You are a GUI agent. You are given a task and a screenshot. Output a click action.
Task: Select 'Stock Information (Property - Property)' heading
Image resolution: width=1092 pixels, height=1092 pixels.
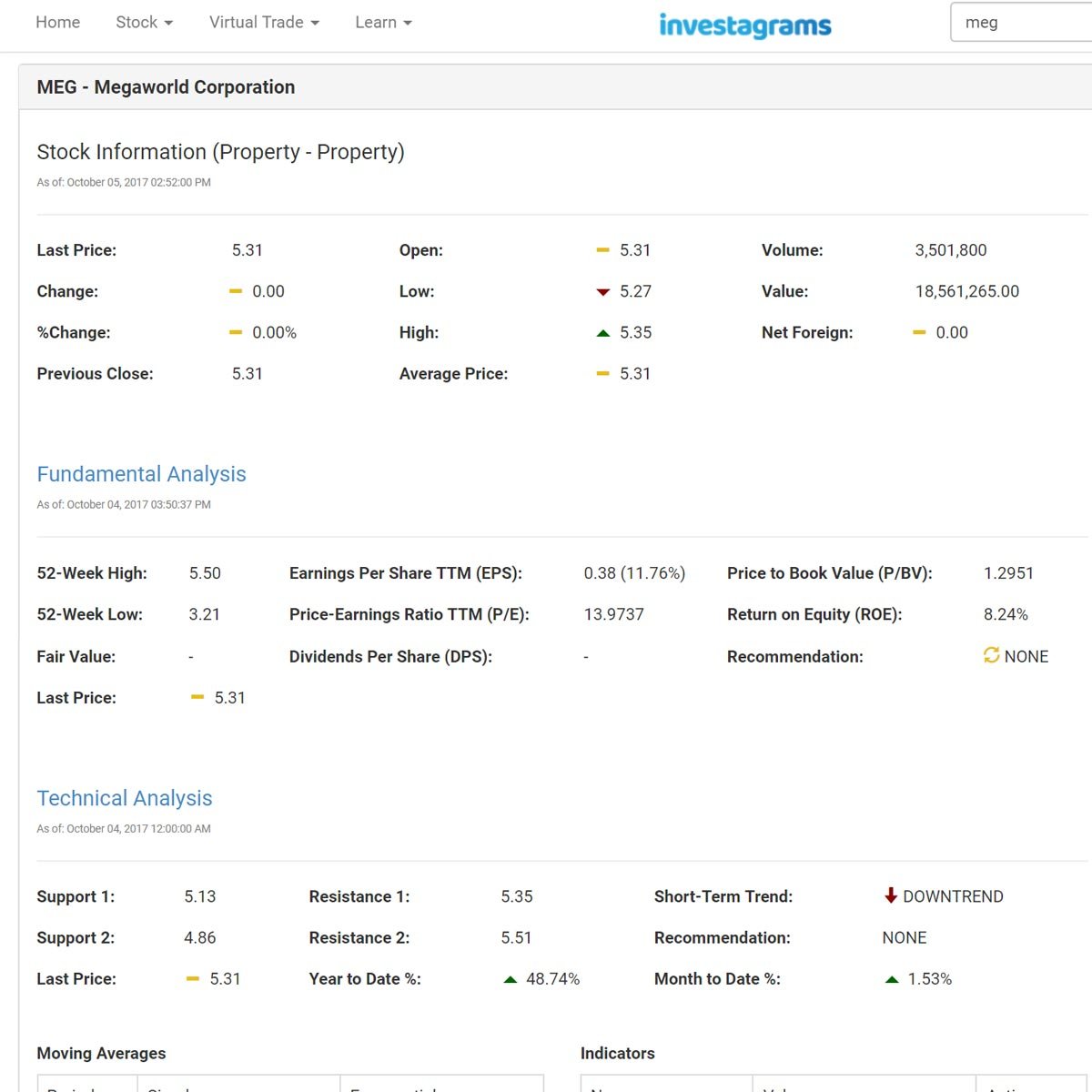point(220,152)
